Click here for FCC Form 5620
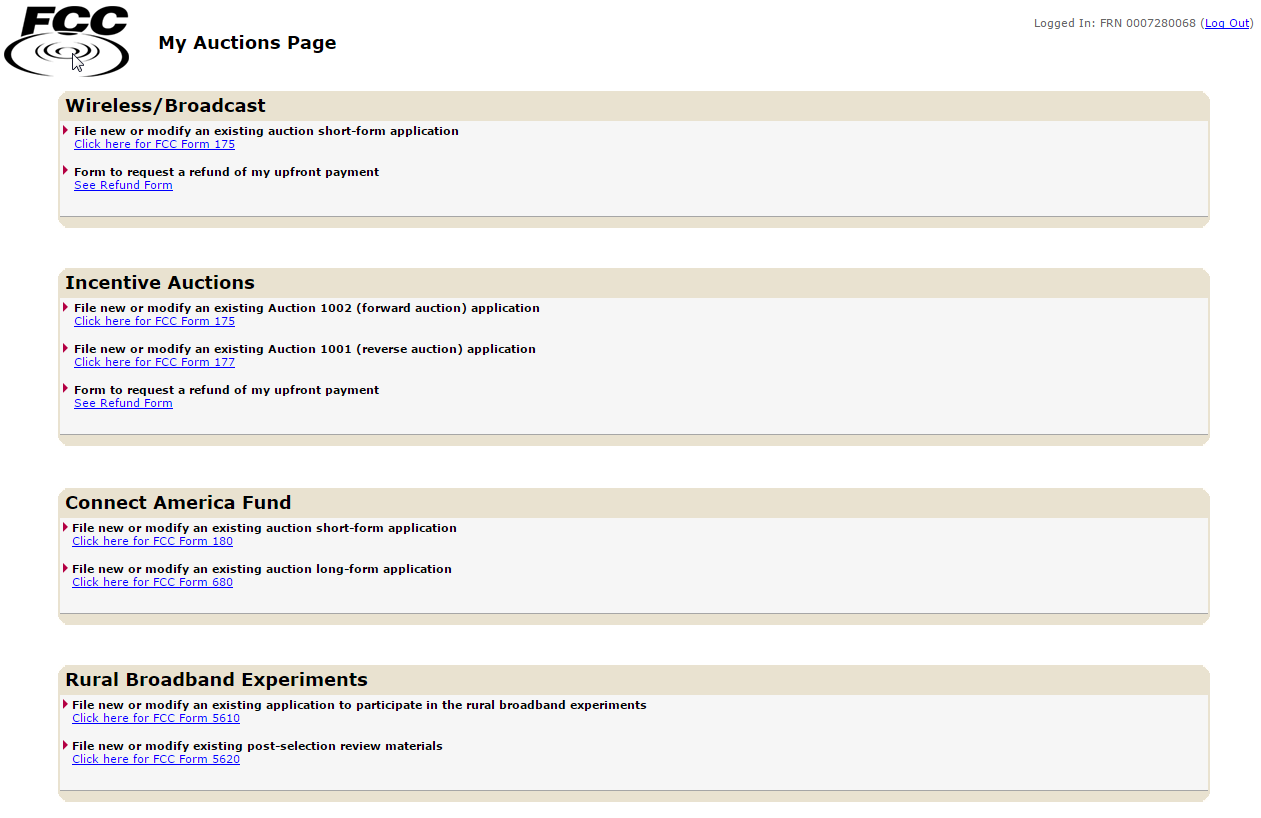 pyautogui.click(x=156, y=760)
